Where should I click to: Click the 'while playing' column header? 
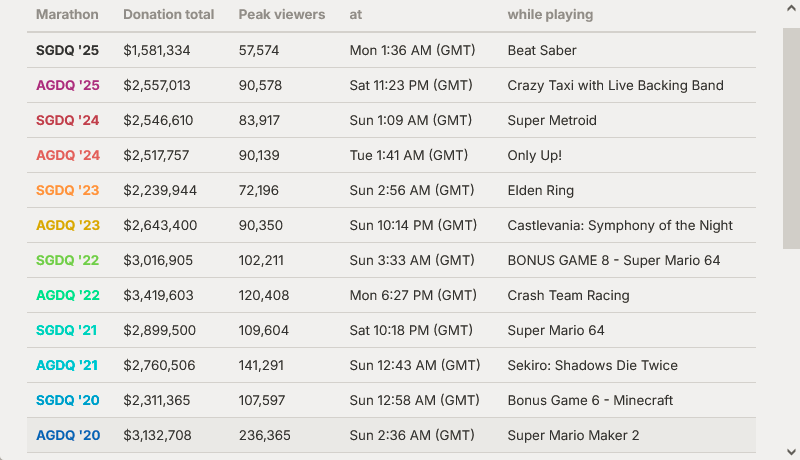[x=550, y=14]
